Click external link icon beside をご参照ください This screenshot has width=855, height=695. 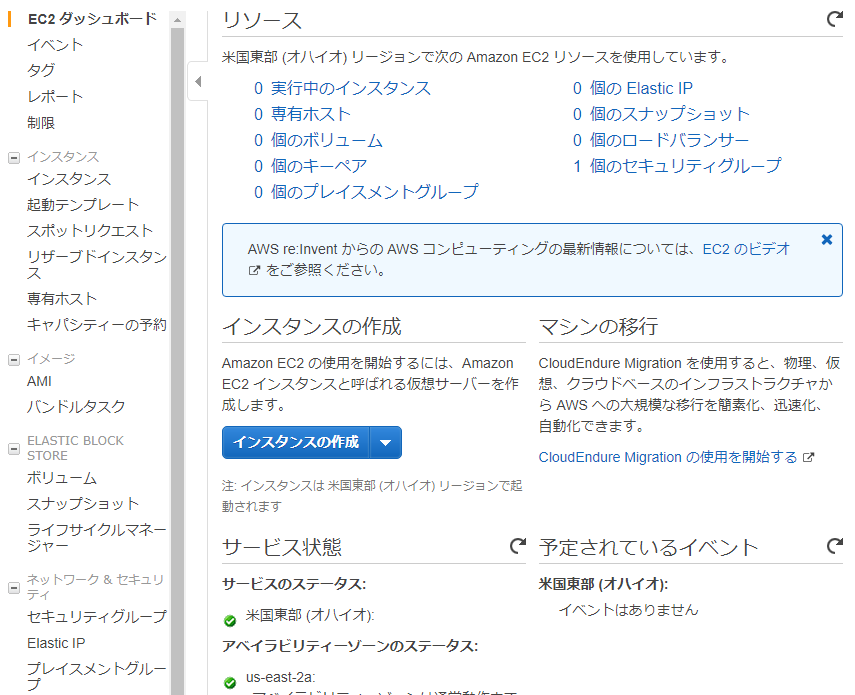254,270
